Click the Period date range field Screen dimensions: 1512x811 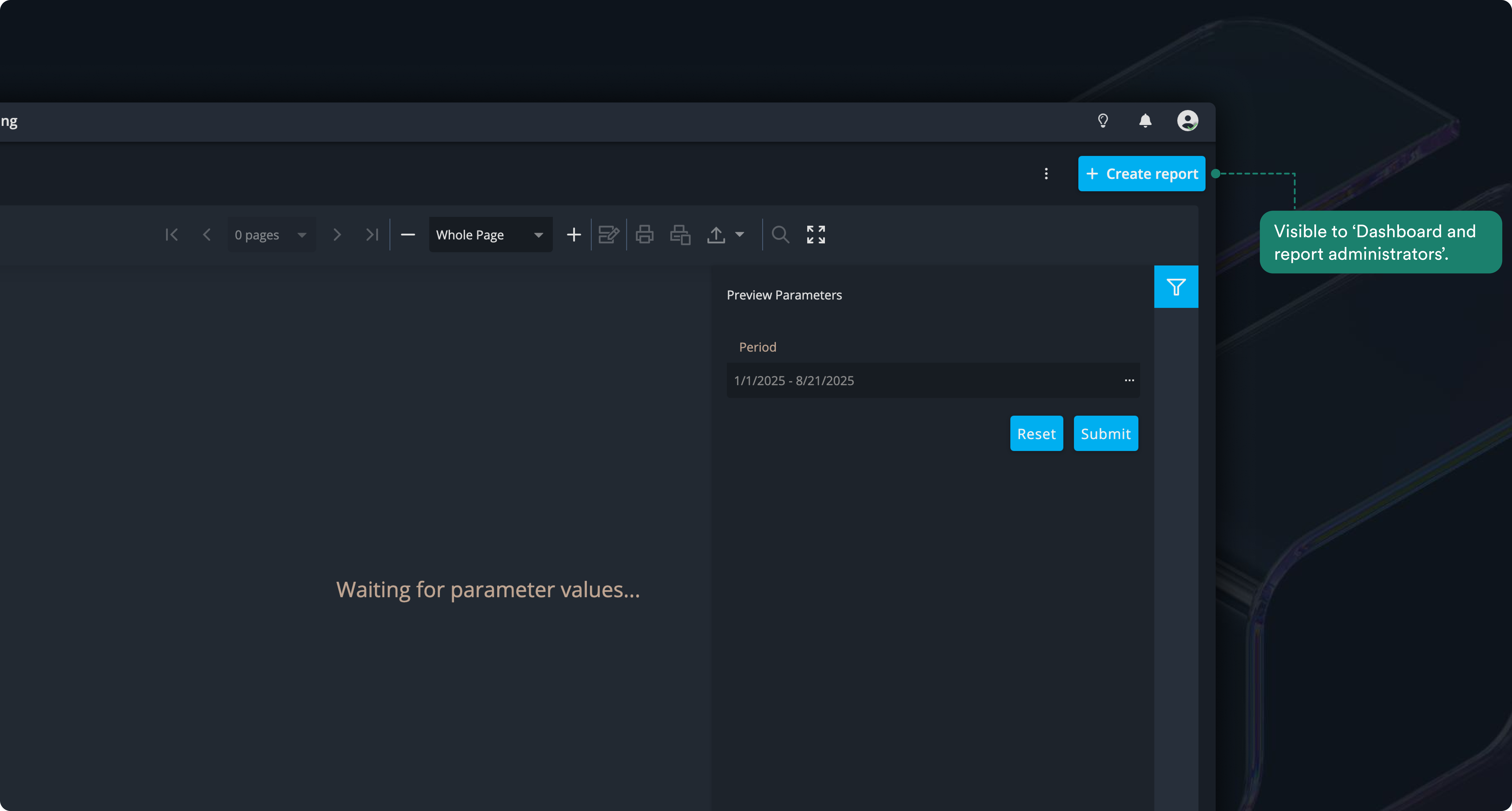pos(933,381)
